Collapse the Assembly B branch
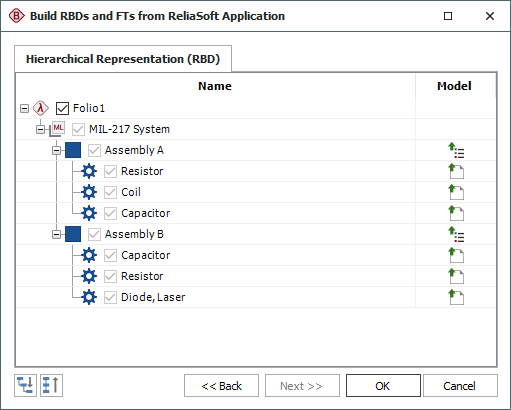This screenshot has height=410, width=511. 57,235
